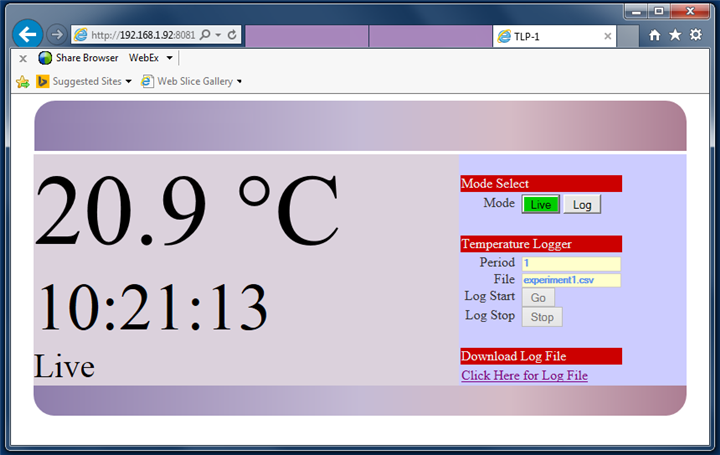This screenshot has height=455, width=720.
Task: Go back with the browser Back arrow
Action: 28,34
